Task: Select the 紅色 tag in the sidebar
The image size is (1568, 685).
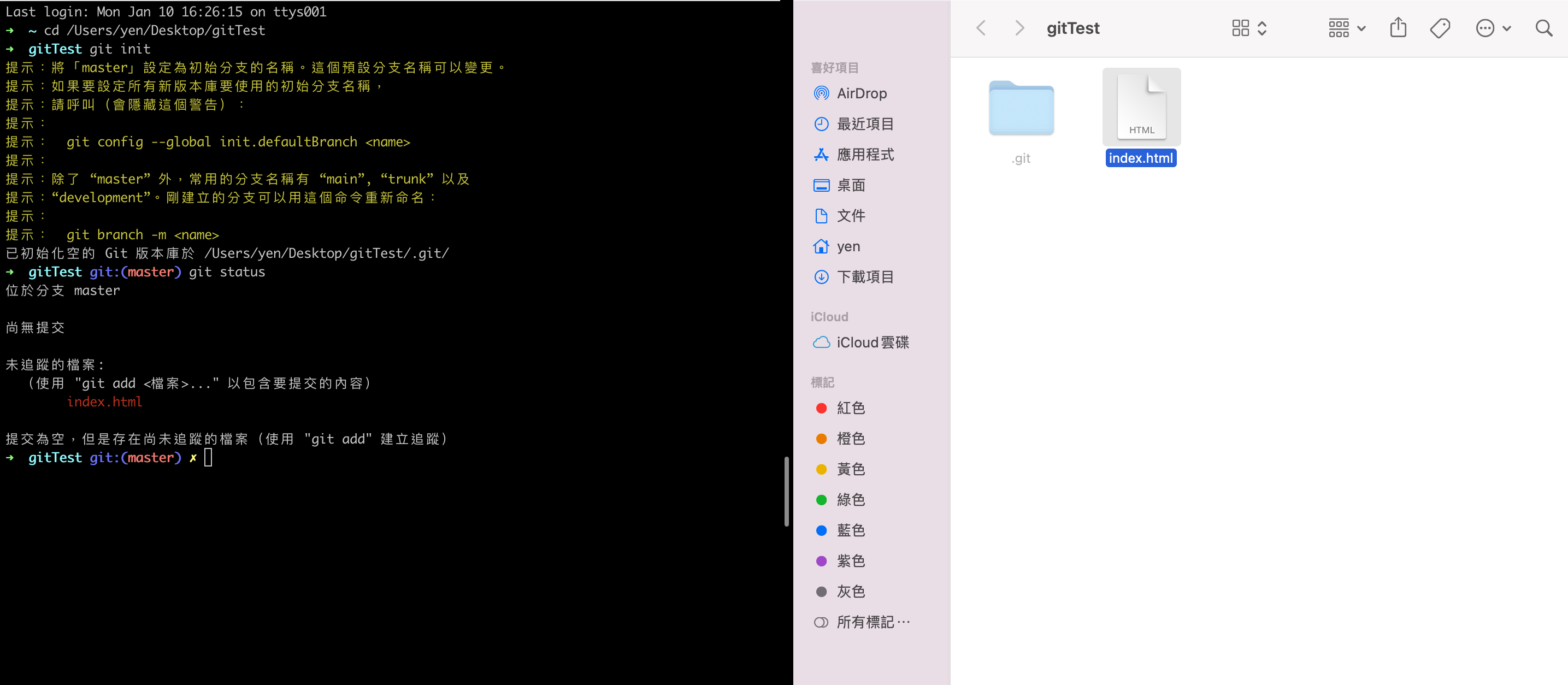Action: click(x=850, y=408)
